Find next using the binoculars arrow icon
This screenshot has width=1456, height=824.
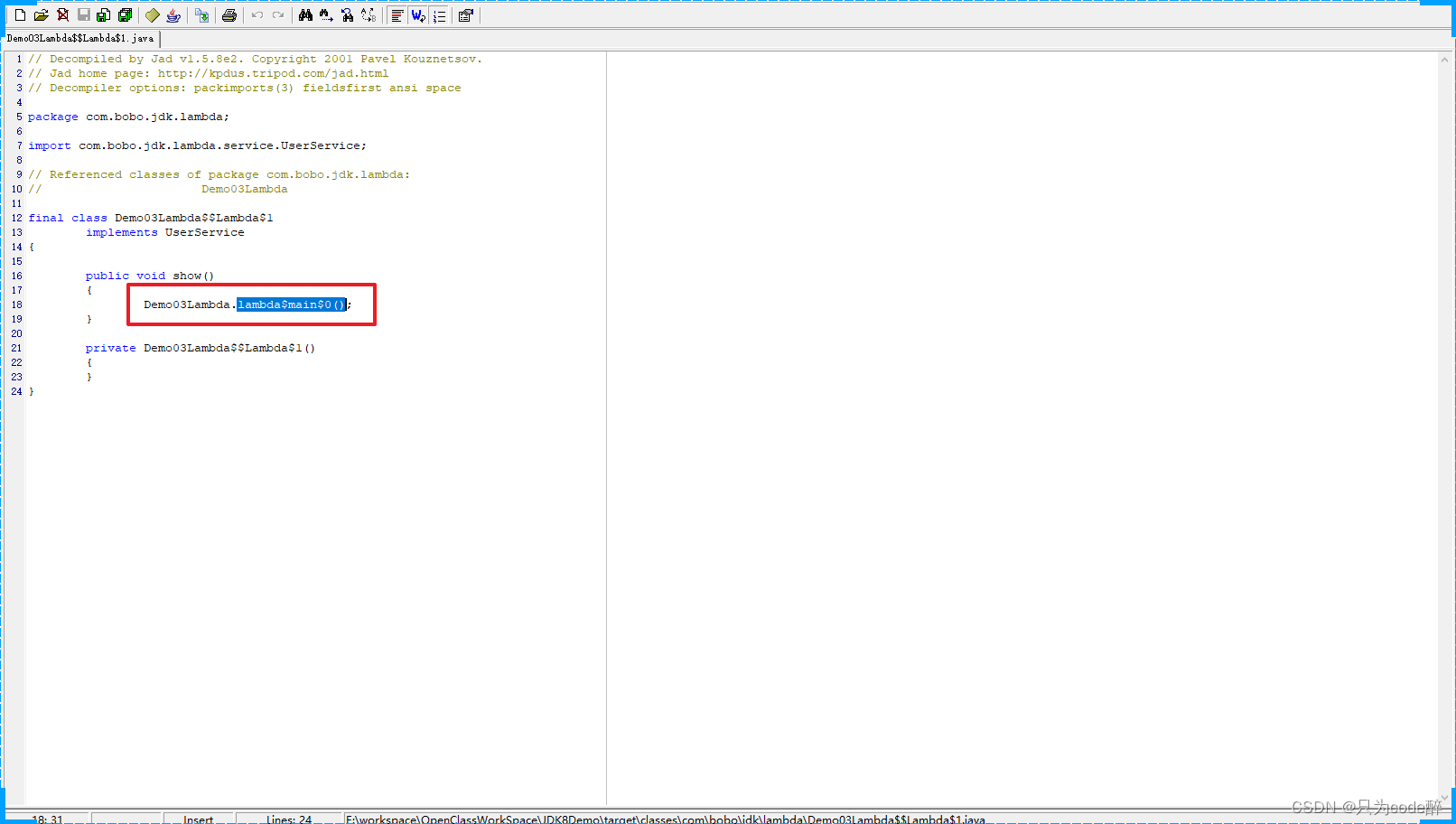(326, 15)
